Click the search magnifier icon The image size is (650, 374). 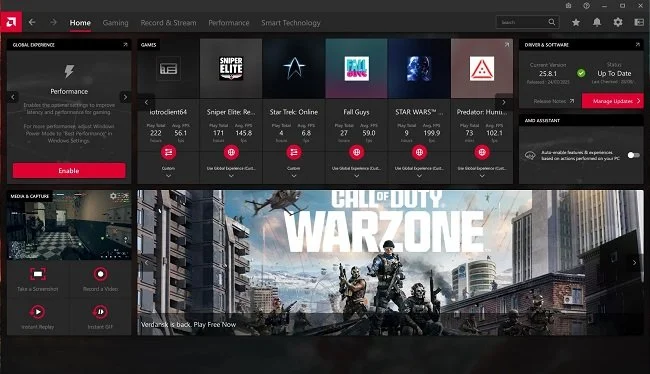[x=552, y=22]
